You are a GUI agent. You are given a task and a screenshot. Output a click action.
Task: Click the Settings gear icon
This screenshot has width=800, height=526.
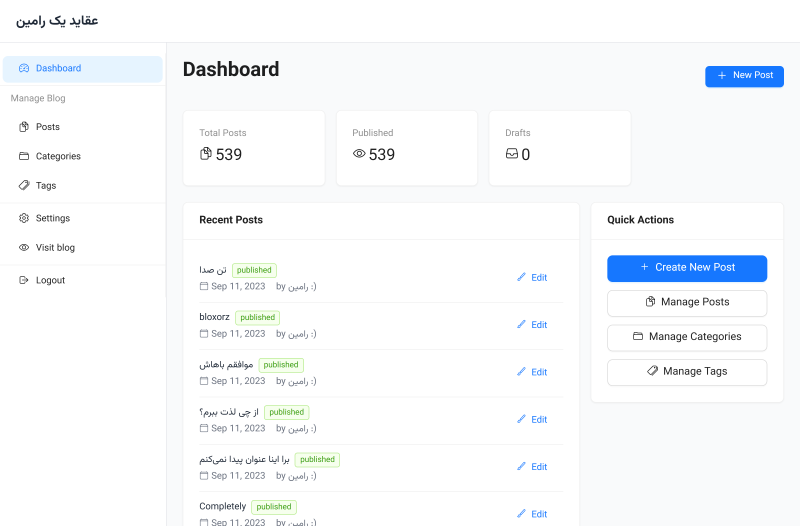[24, 218]
